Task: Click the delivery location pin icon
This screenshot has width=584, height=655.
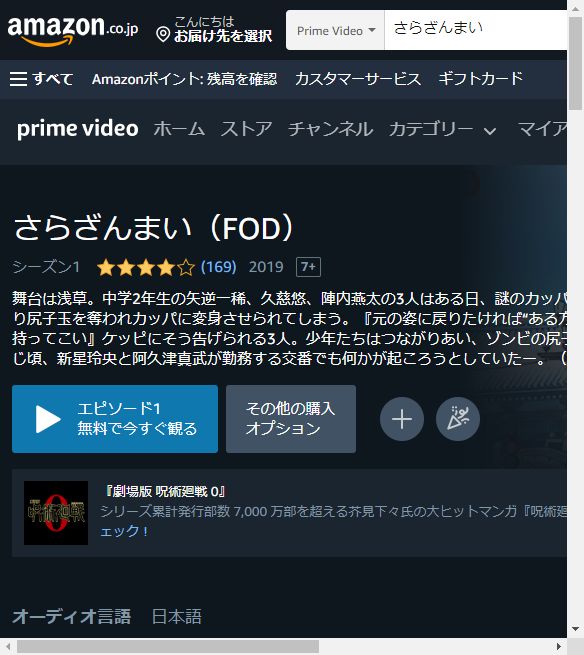Action: [163, 35]
